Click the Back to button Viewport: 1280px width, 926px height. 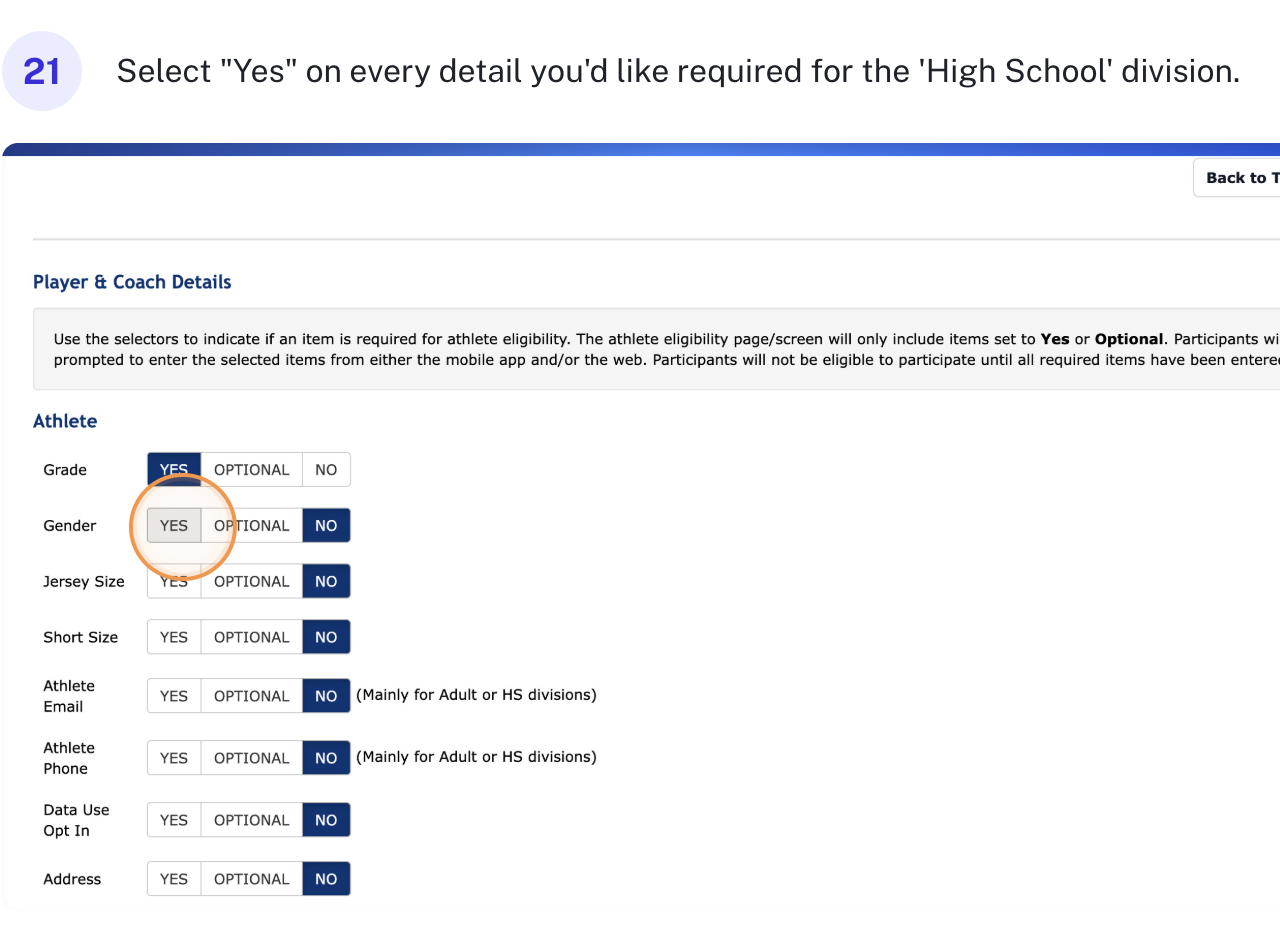[x=1240, y=178]
